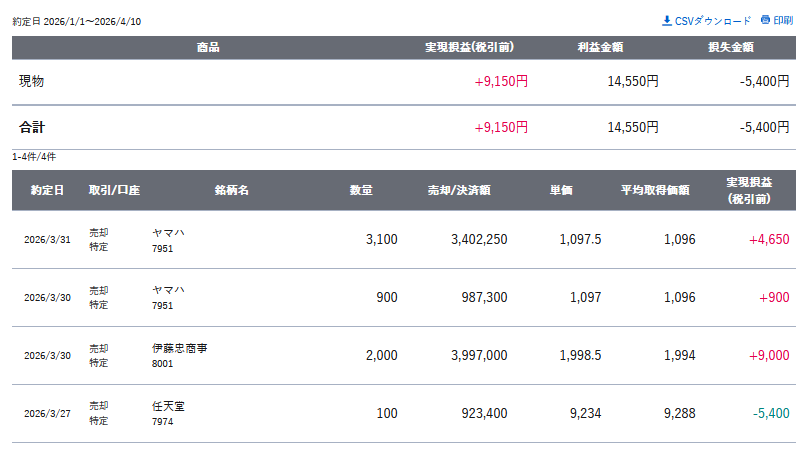Click the download arrow icon beside CSVダウンロード
The width and height of the screenshot is (808, 452).
(667, 20)
